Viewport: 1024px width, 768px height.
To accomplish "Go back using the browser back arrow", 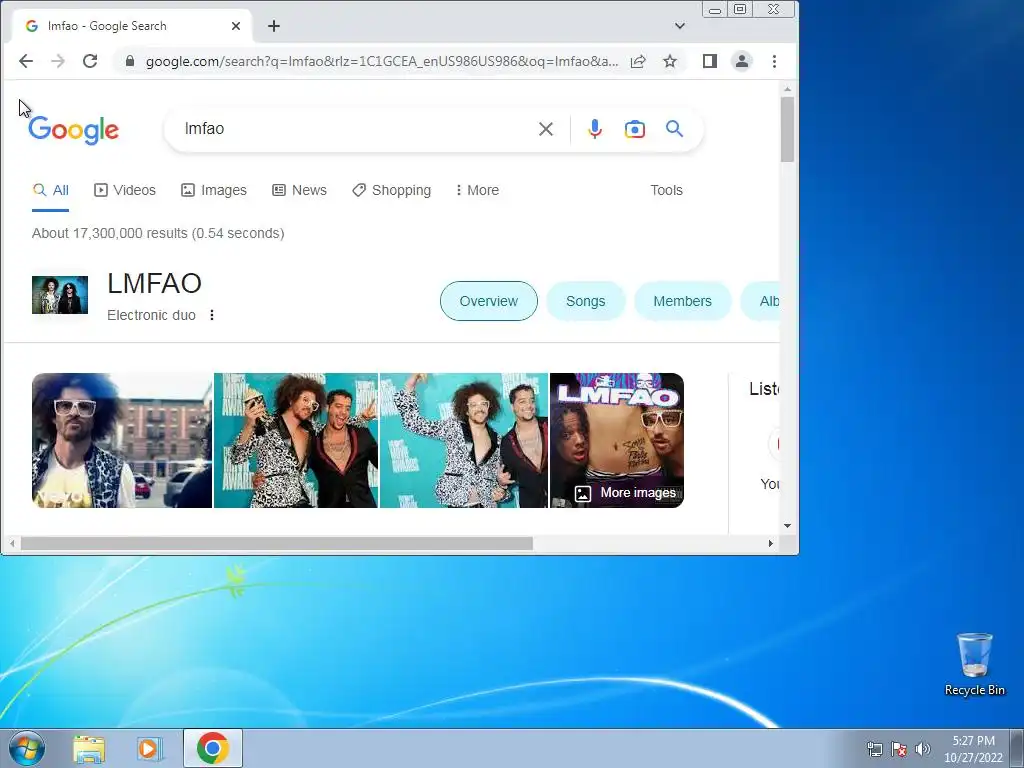I will point(25,61).
